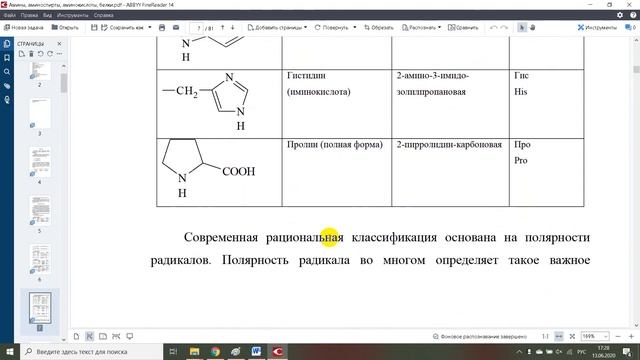Click the Print icon
Viewport: 640px width, 360px height.
tap(162, 27)
